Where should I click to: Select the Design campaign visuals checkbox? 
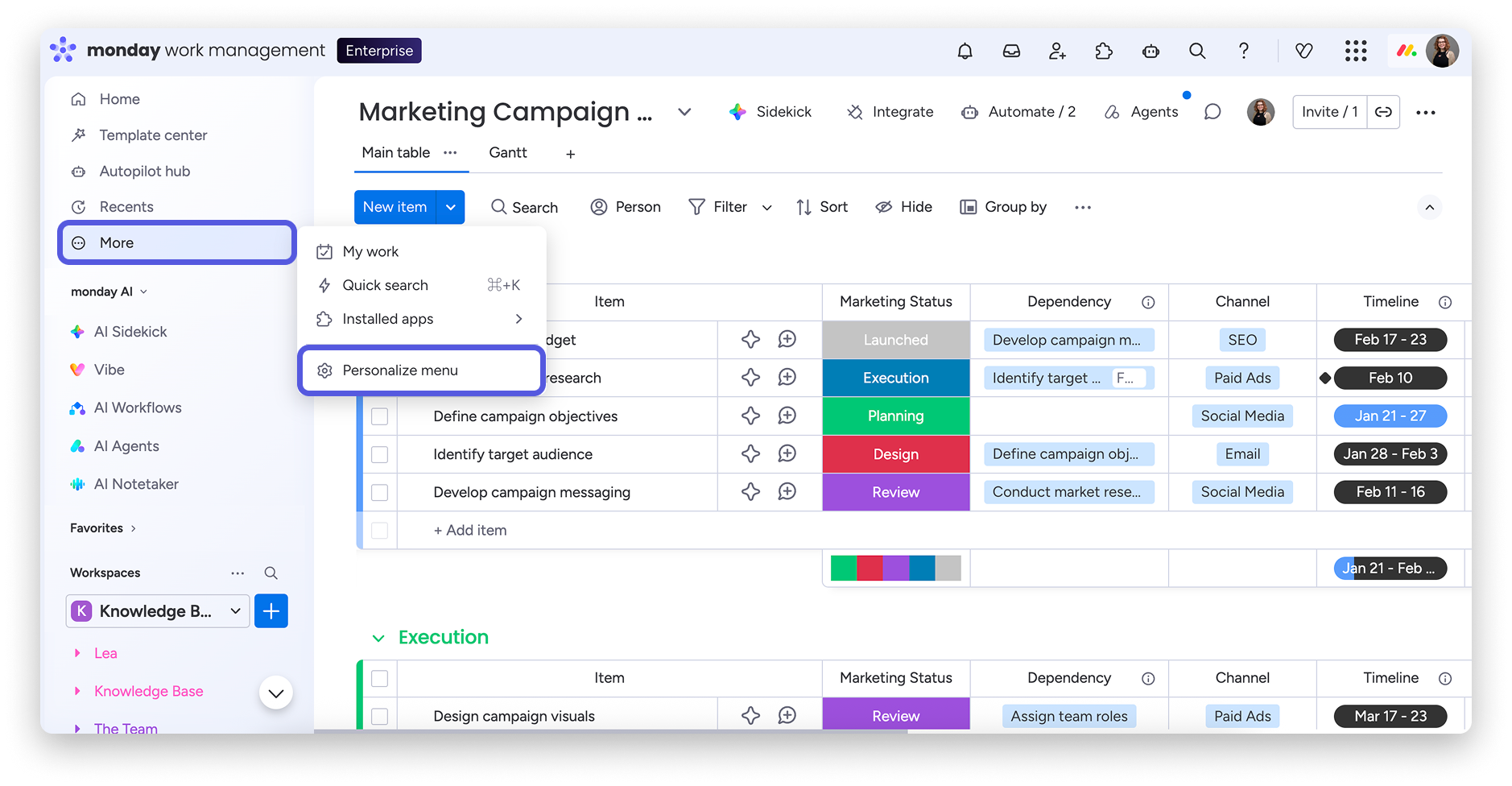(379, 716)
